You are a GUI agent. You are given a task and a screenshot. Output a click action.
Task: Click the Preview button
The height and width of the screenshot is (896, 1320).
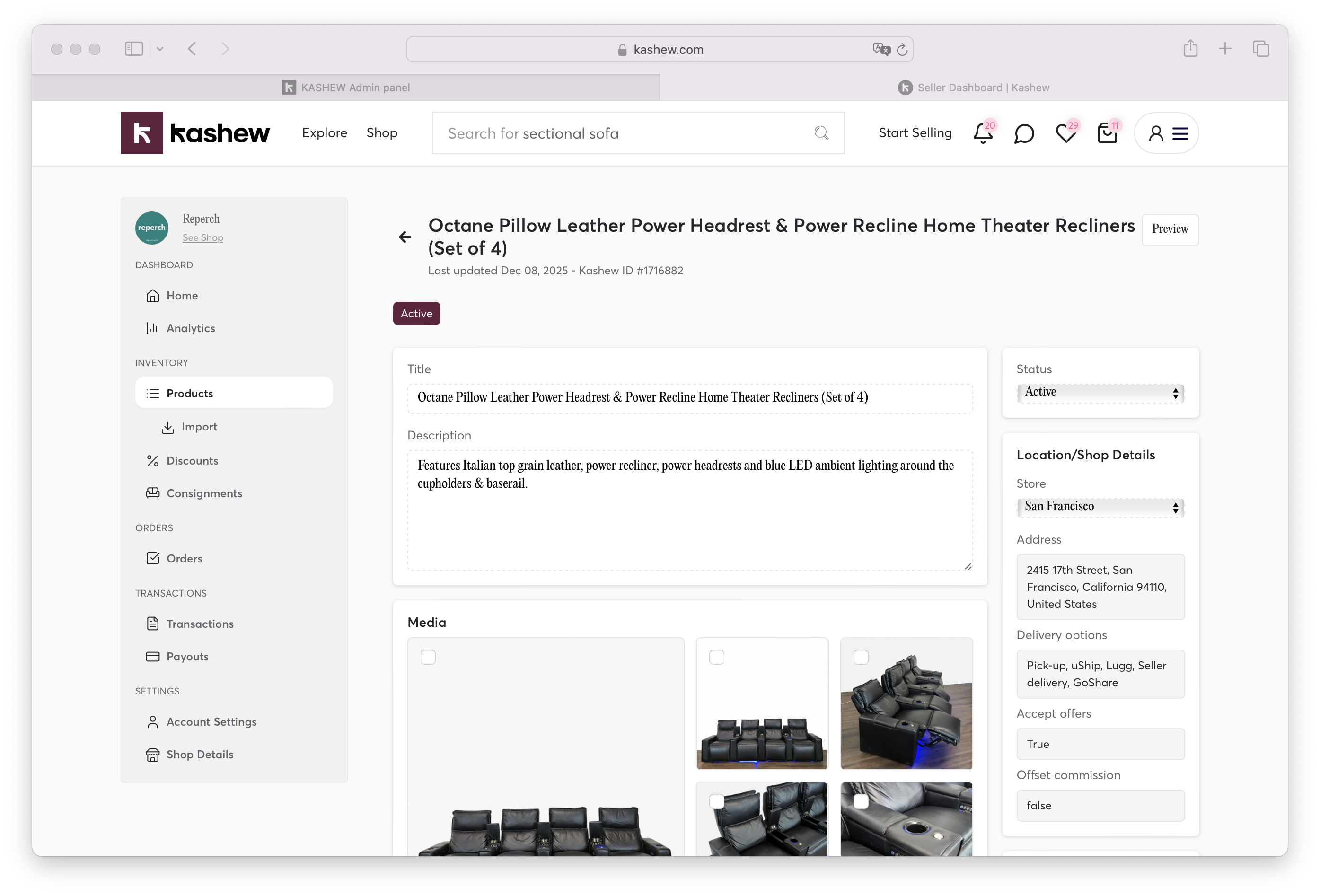(1170, 229)
